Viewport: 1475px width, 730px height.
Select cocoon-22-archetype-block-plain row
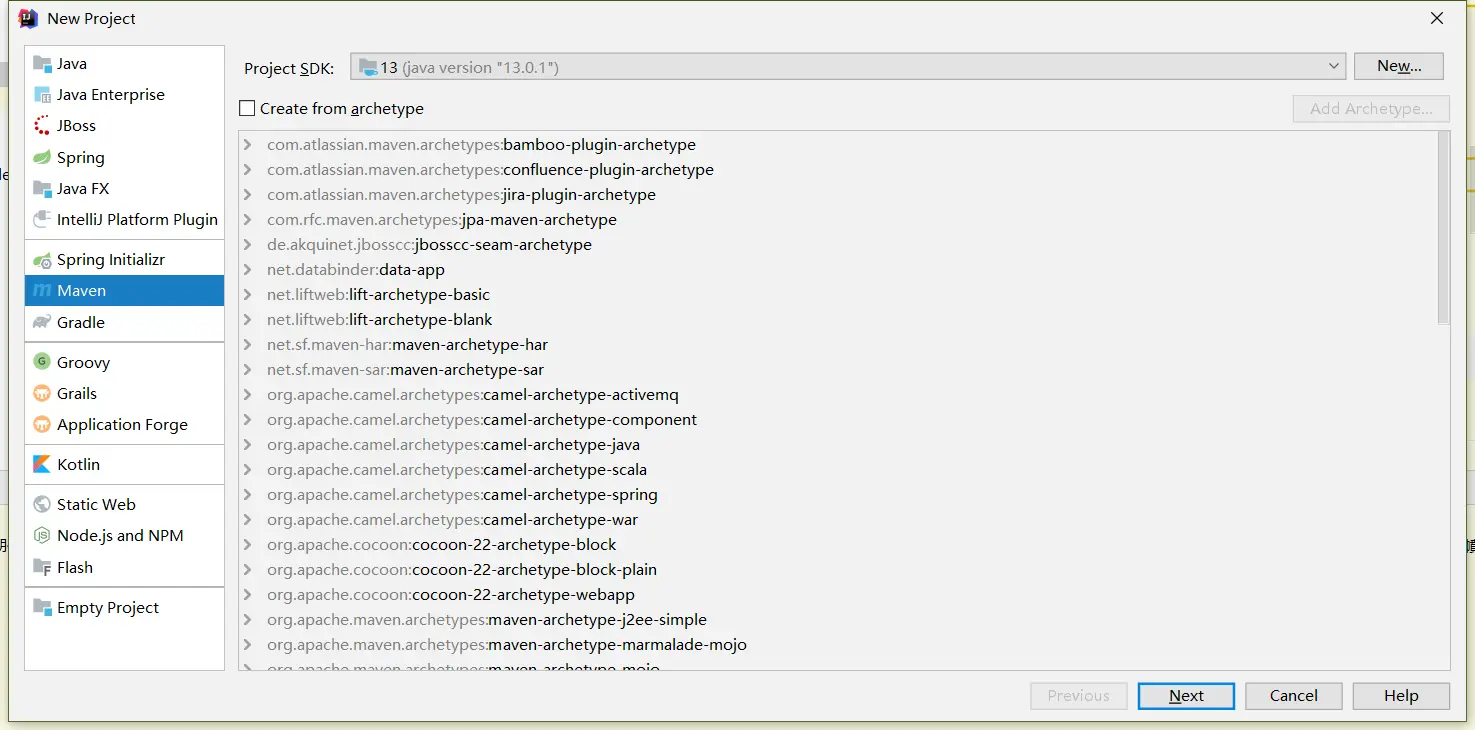click(838, 570)
